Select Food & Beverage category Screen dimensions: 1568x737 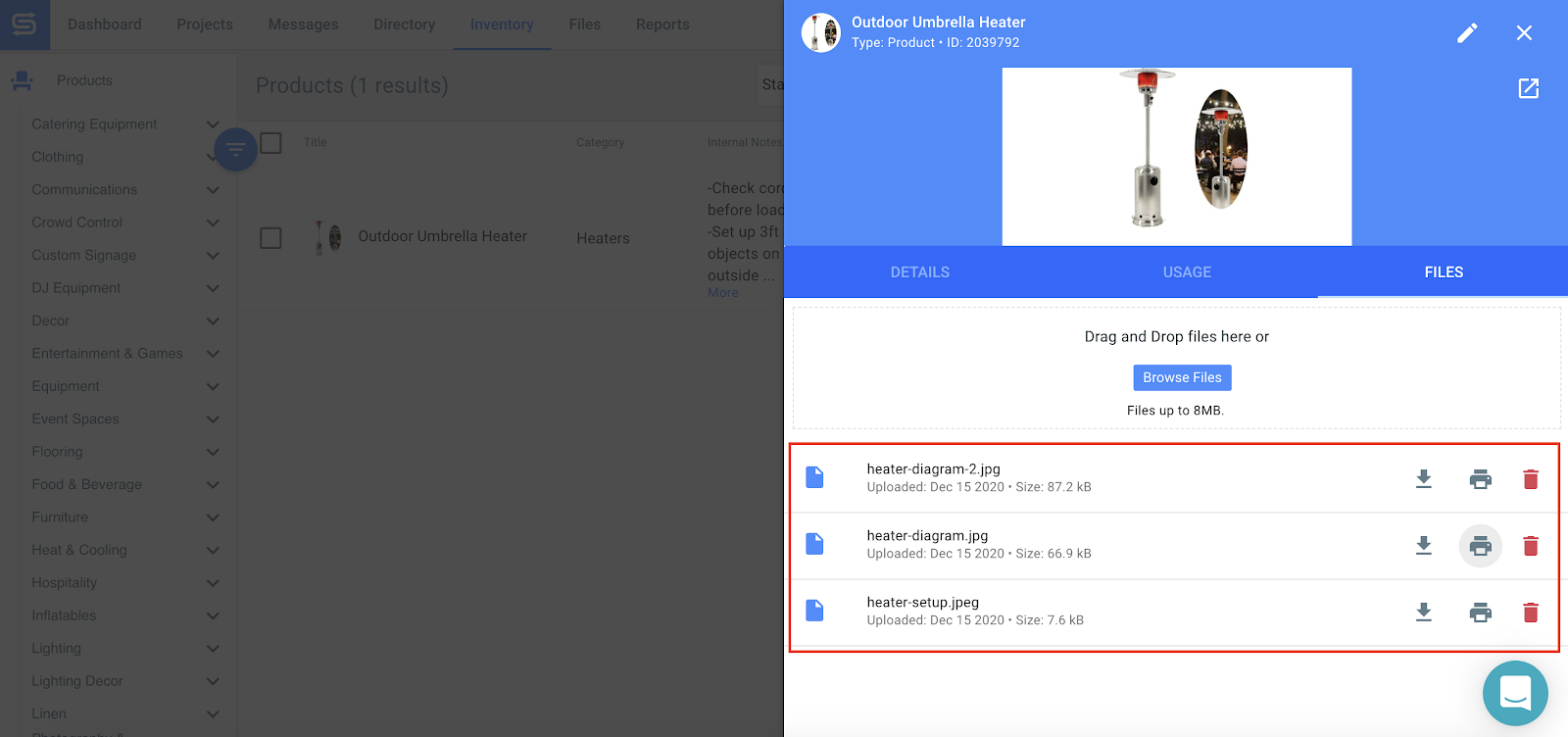[86, 485]
